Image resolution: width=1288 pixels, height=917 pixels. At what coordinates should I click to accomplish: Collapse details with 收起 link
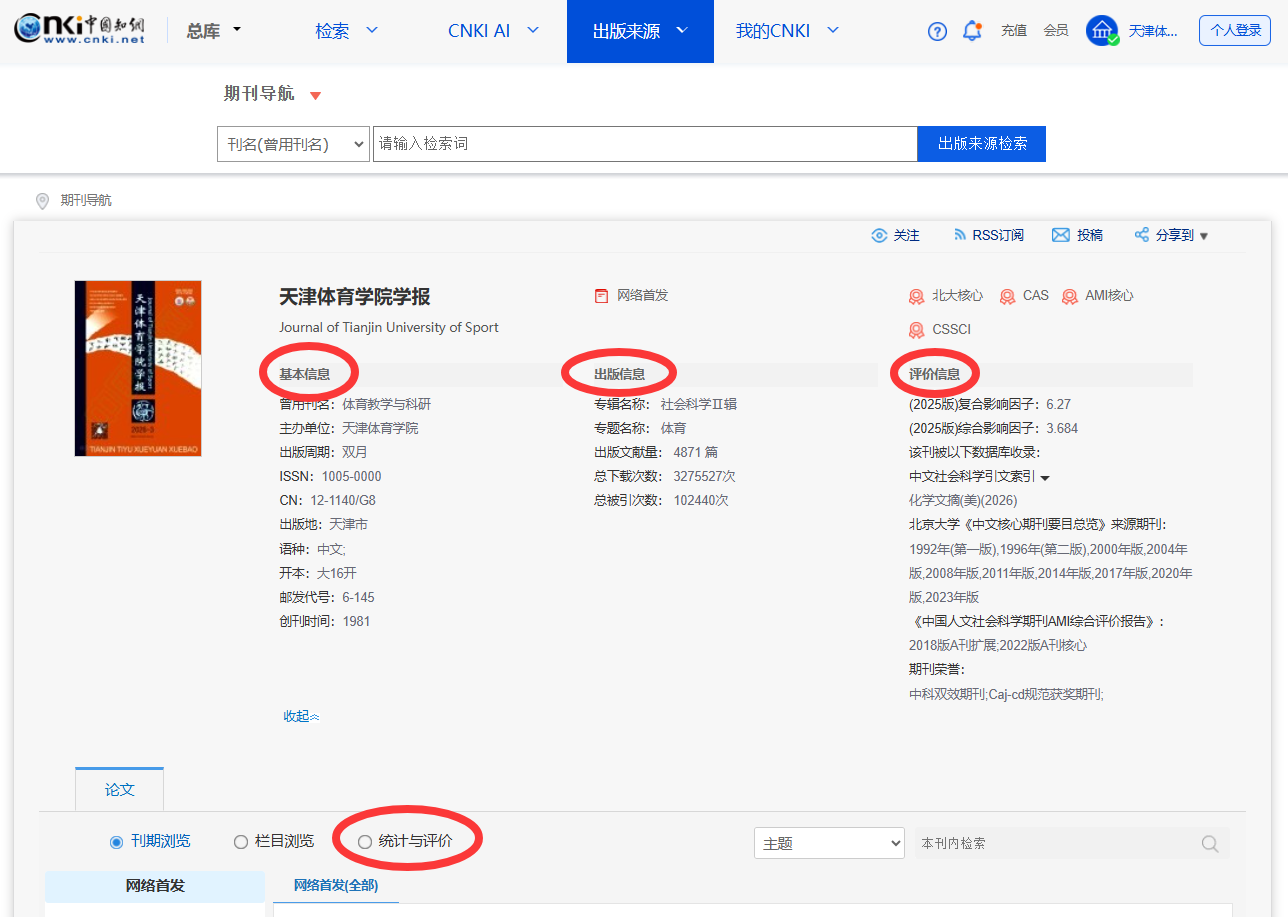(301, 716)
